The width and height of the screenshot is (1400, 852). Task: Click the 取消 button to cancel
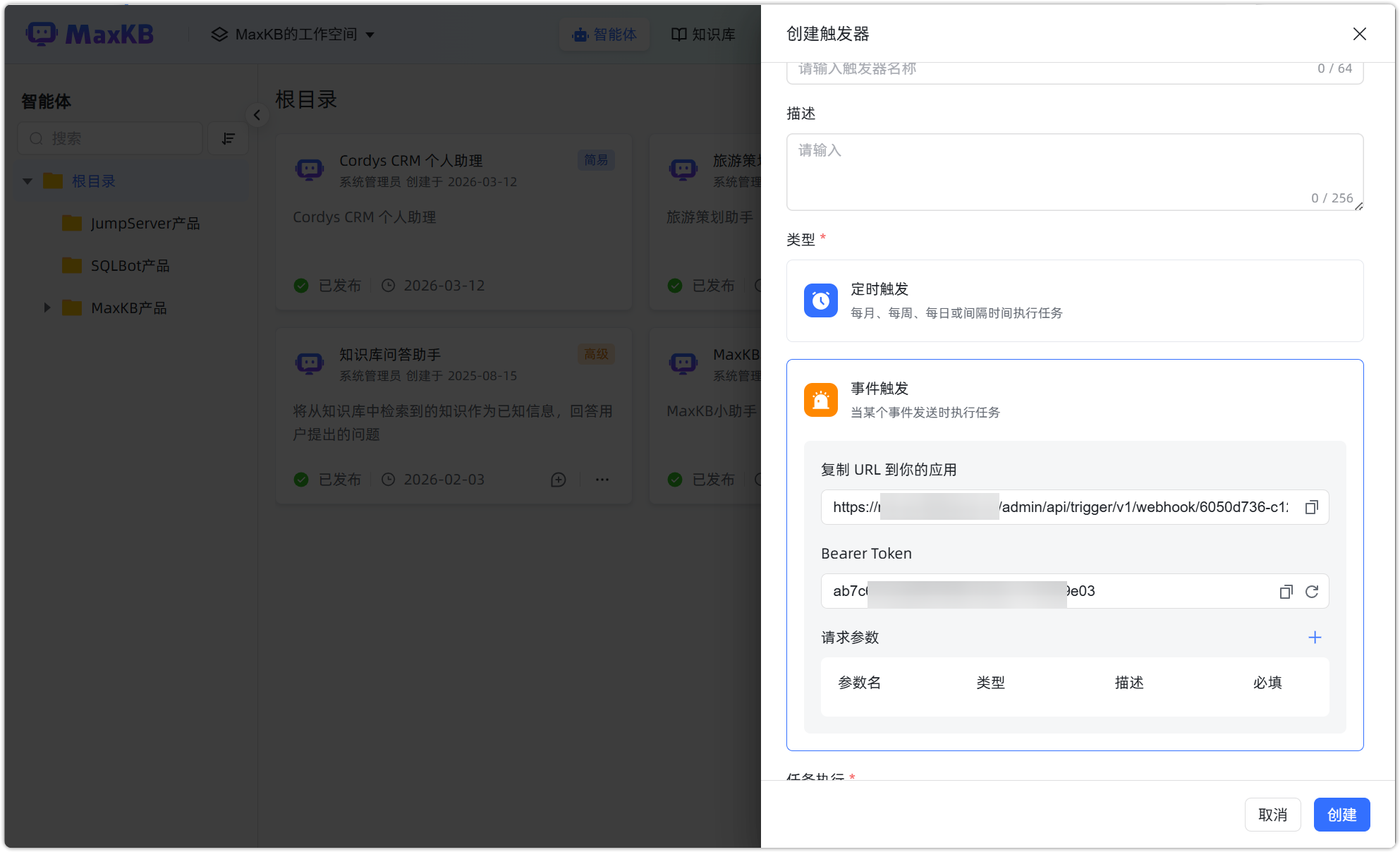(1272, 814)
